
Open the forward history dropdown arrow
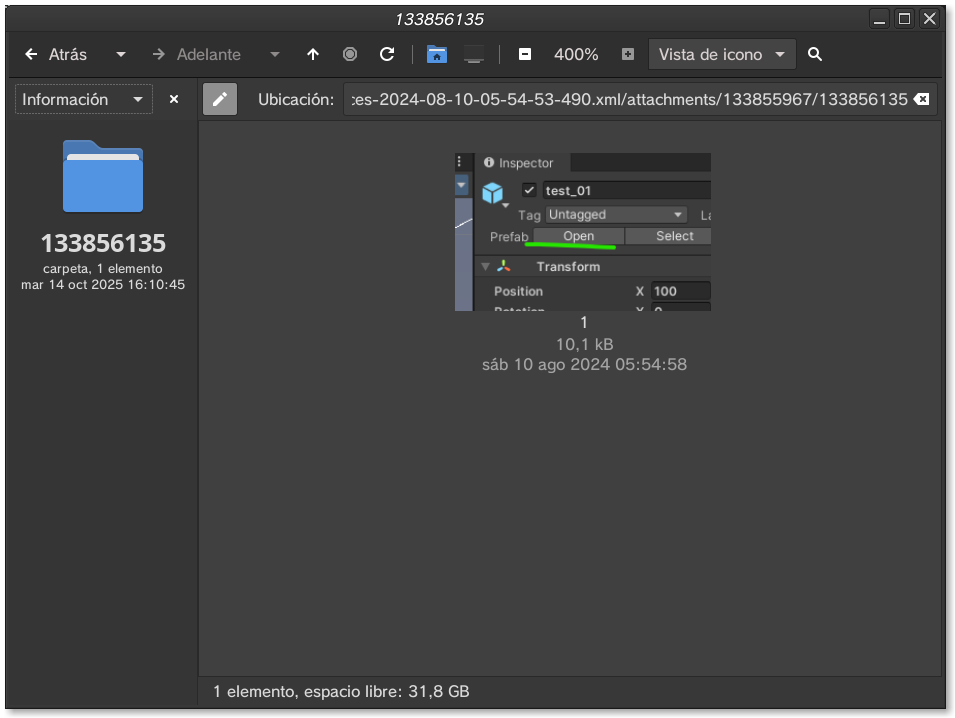[275, 55]
